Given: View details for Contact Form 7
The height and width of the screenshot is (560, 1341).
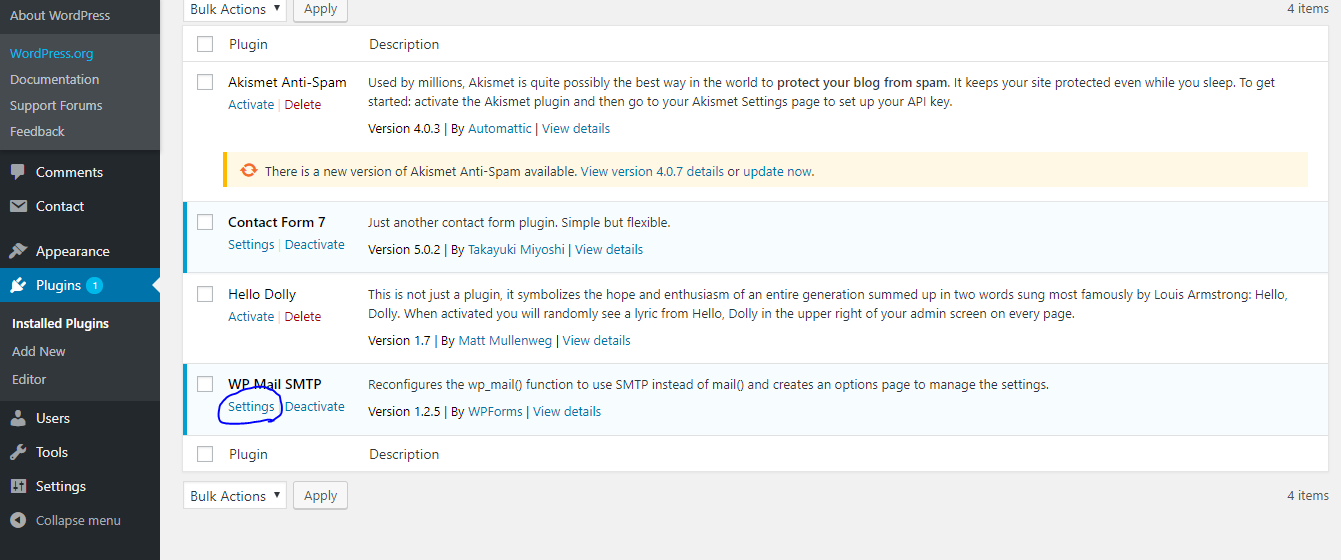Looking at the screenshot, I should point(609,249).
